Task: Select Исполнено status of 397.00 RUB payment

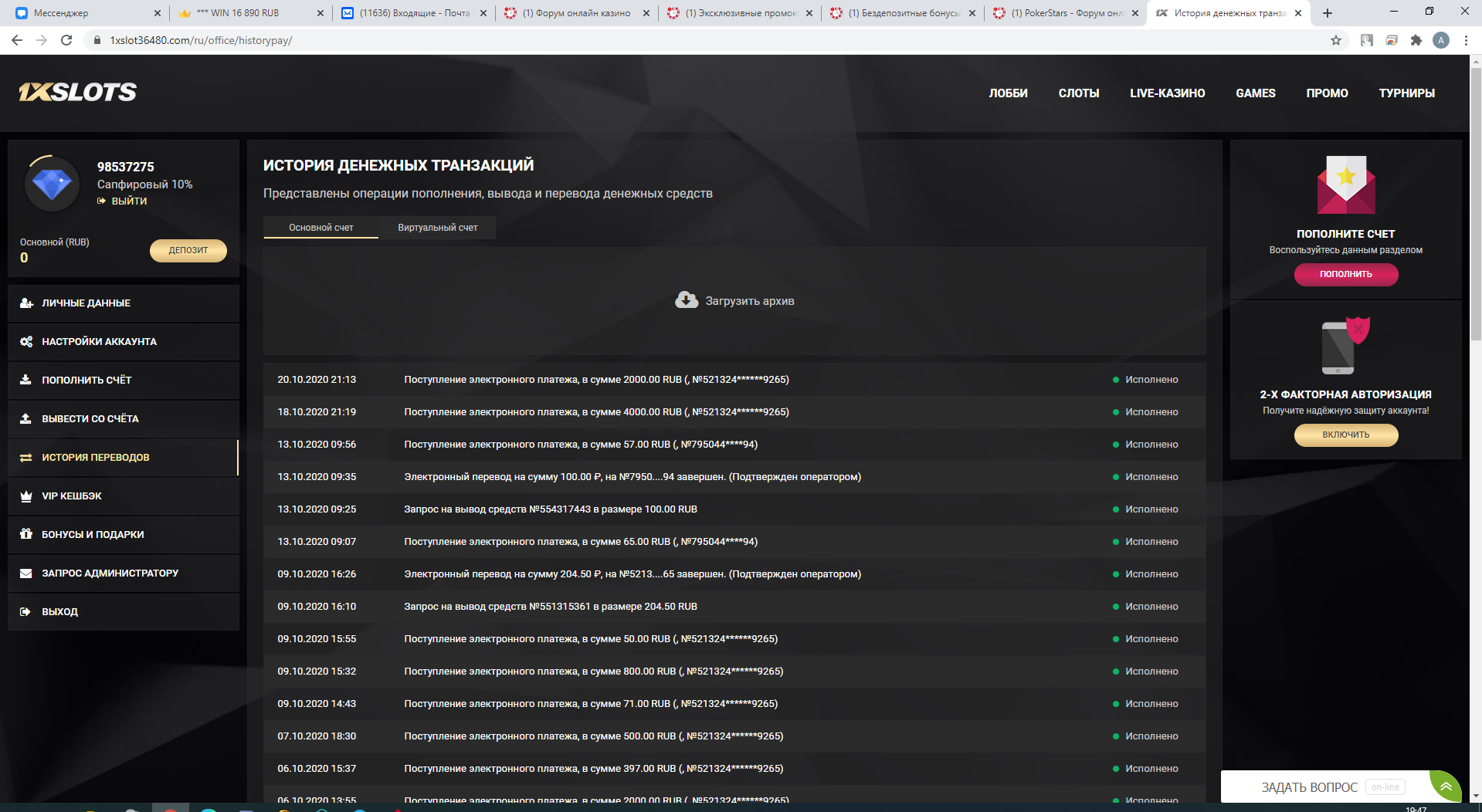Action: pyautogui.click(x=1151, y=769)
